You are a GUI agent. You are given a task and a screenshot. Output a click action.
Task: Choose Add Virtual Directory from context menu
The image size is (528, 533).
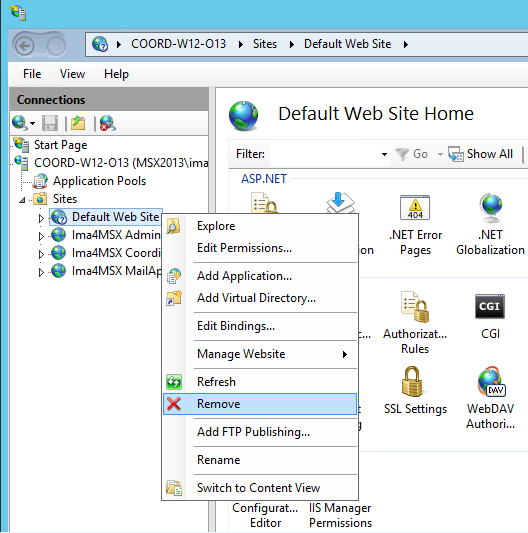click(x=260, y=298)
